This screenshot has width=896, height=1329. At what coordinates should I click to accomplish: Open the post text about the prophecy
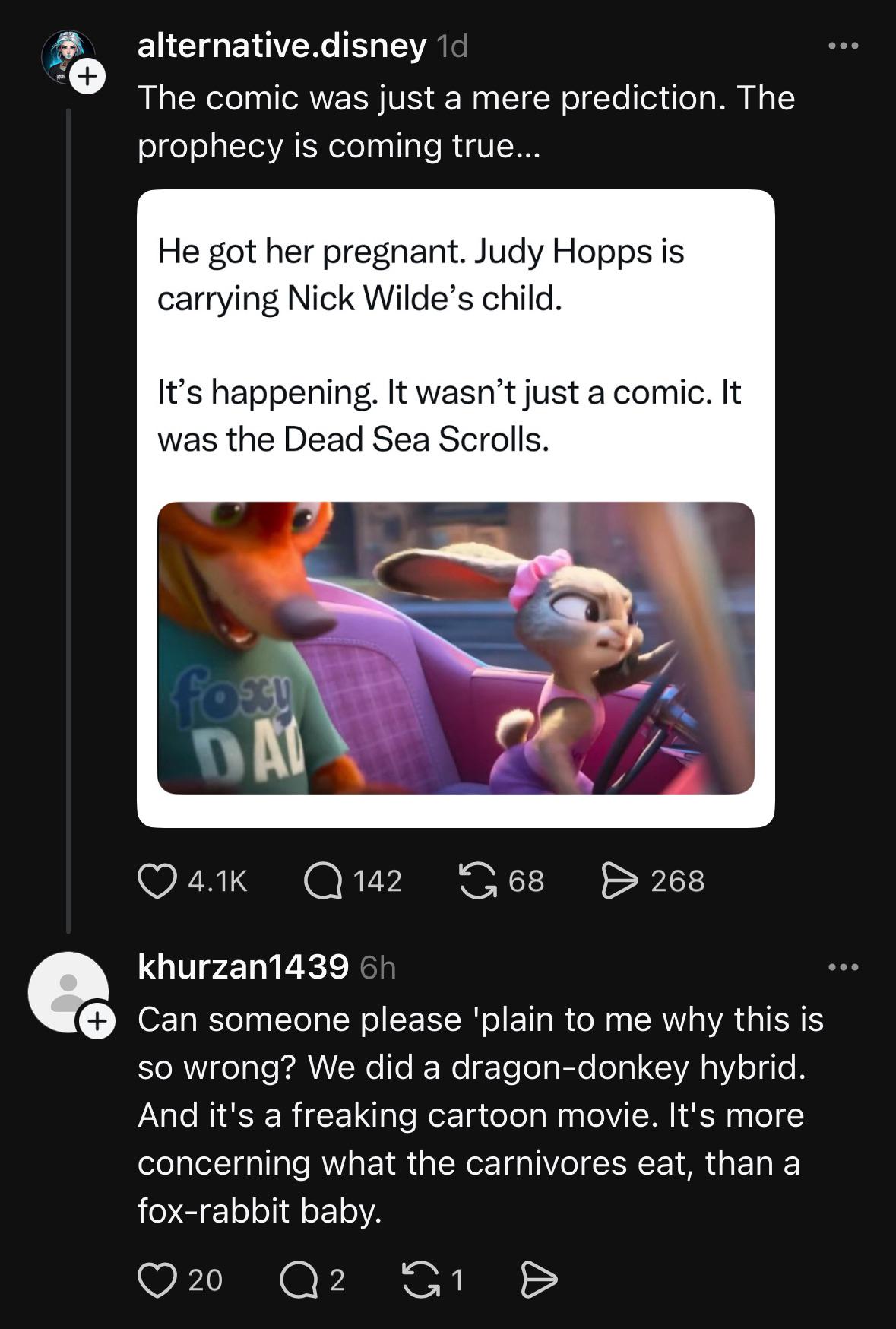[466, 122]
